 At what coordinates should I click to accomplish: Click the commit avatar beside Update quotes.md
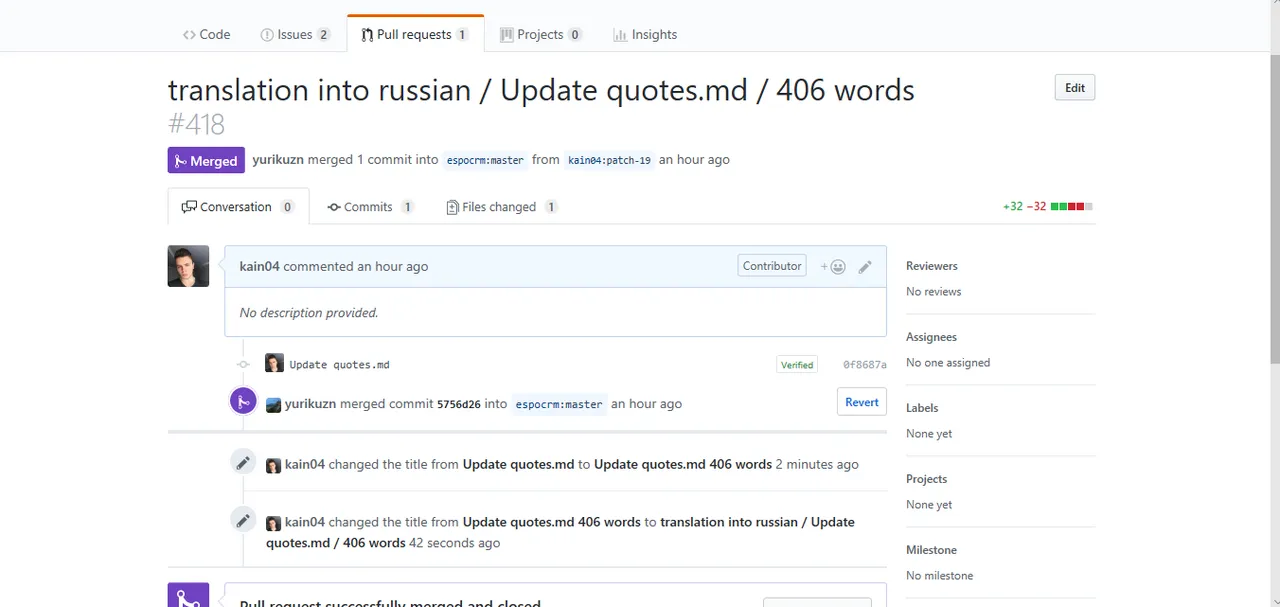click(x=274, y=363)
